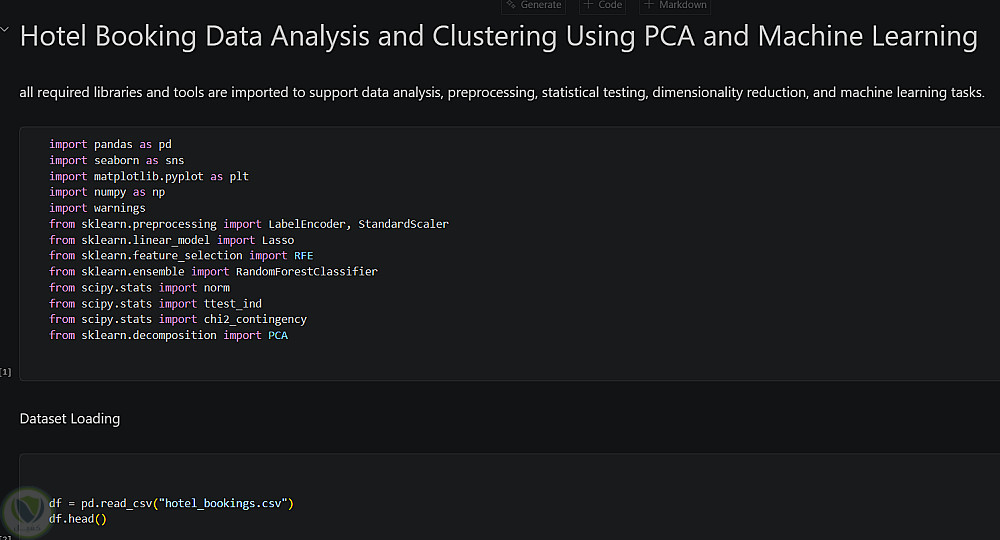Click the chi2_contingency import name
Screen dimensions: 1000x540
pos(254,320)
